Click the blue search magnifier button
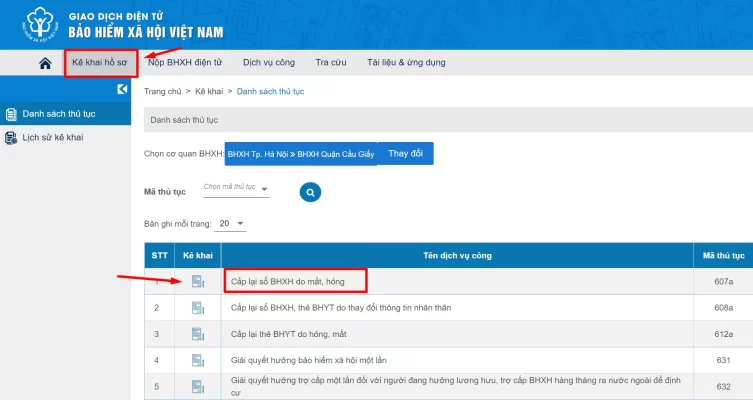This screenshot has height=400, width=753. point(311,191)
